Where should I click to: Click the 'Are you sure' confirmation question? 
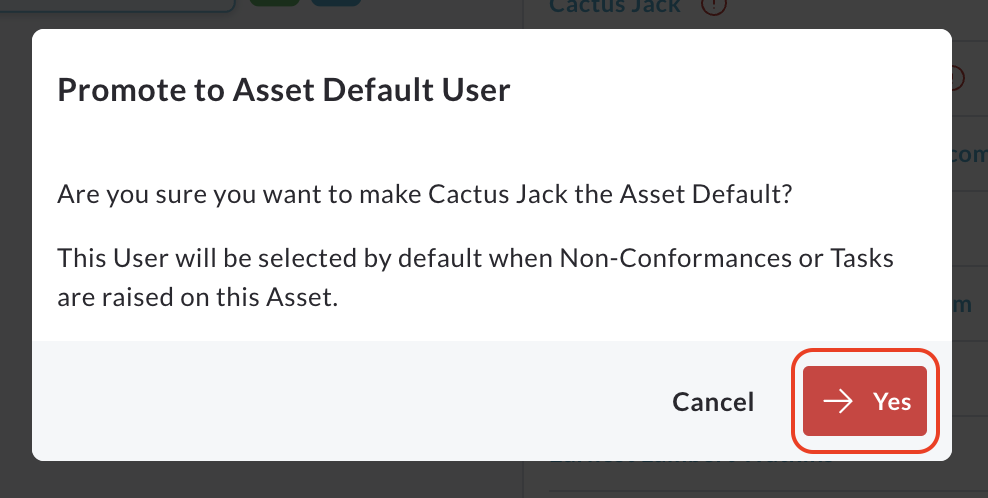425,195
